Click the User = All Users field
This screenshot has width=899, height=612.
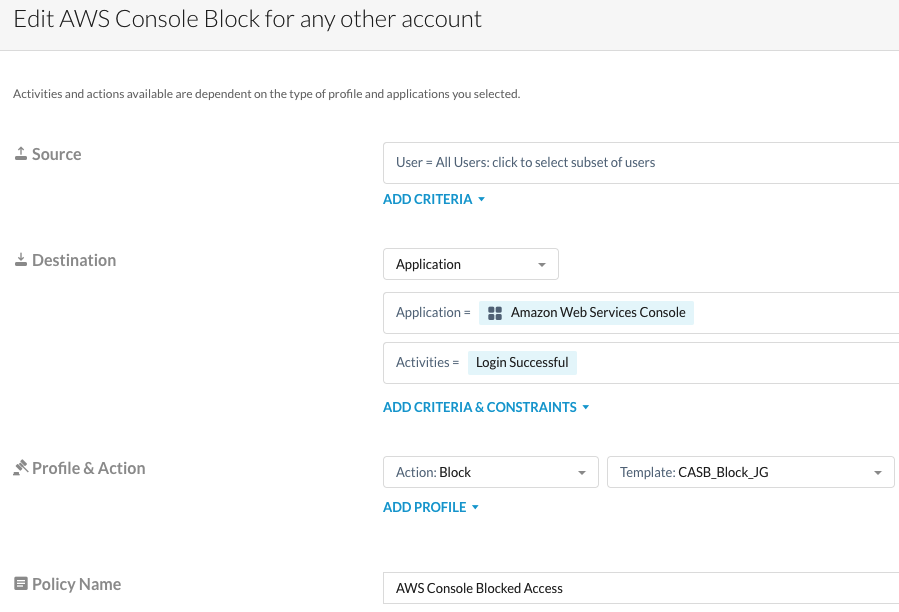(x=641, y=163)
